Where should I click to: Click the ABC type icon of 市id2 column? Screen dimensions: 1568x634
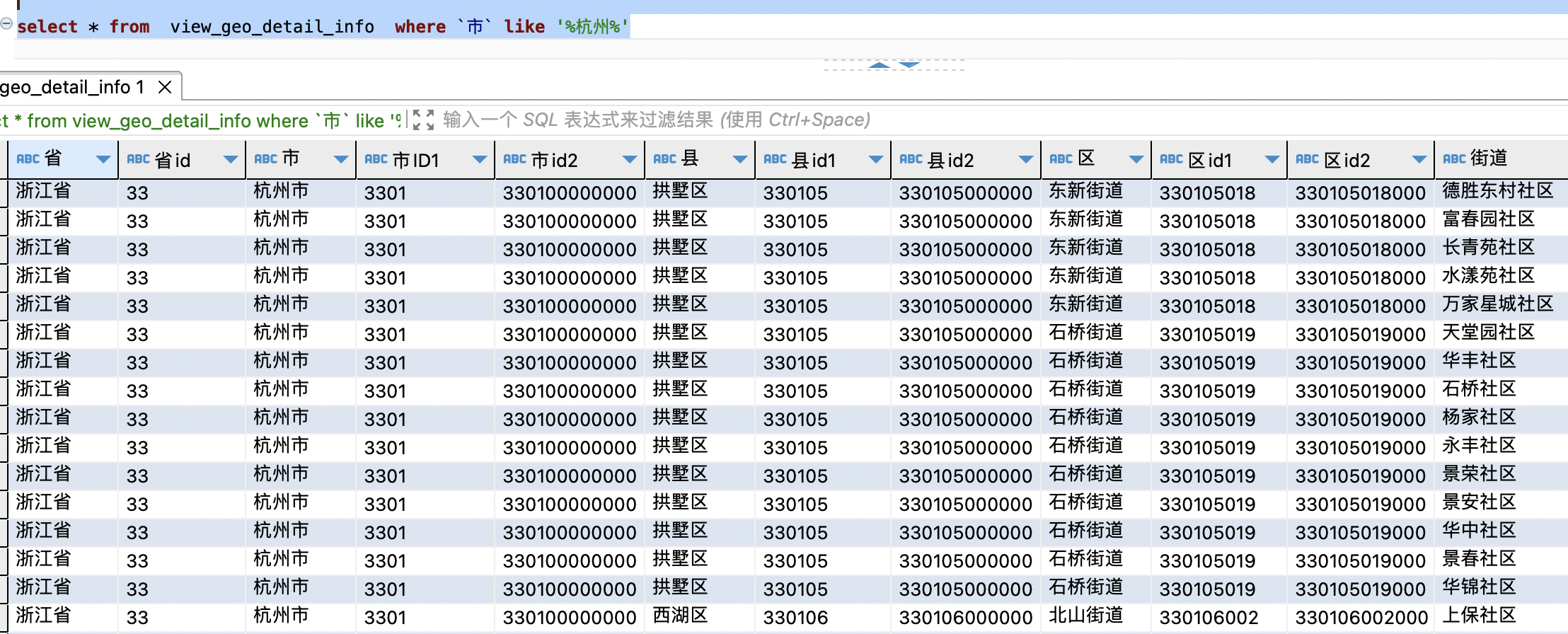coord(514,159)
